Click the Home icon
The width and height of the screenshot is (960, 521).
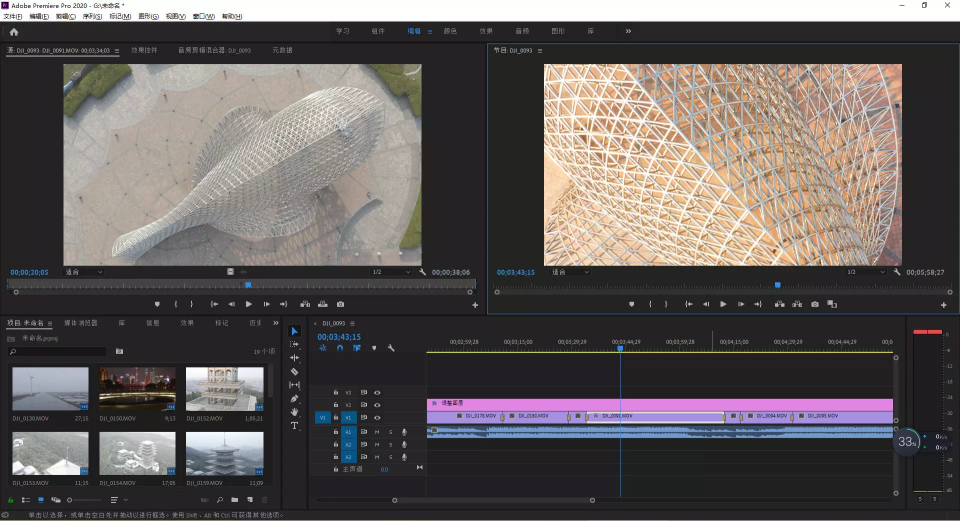click(x=13, y=32)
